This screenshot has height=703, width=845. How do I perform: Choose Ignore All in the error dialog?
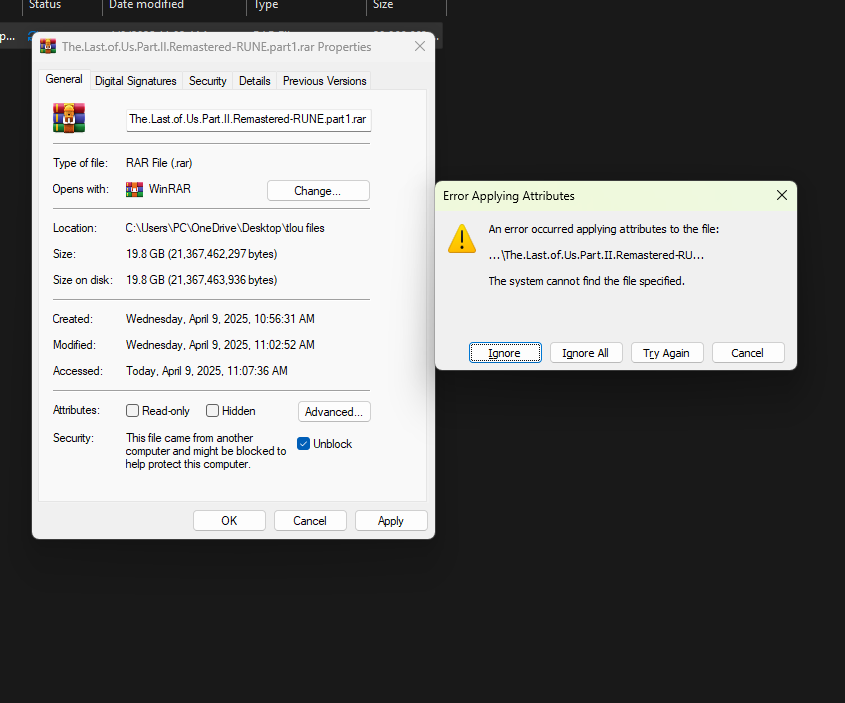click(x=586, y=353)
